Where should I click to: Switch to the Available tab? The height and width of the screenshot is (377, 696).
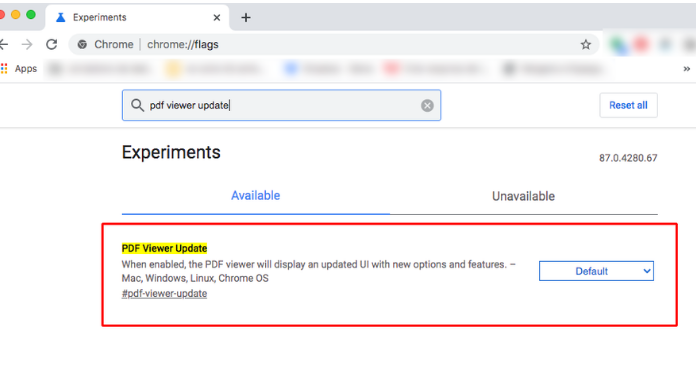click(256, 196)
